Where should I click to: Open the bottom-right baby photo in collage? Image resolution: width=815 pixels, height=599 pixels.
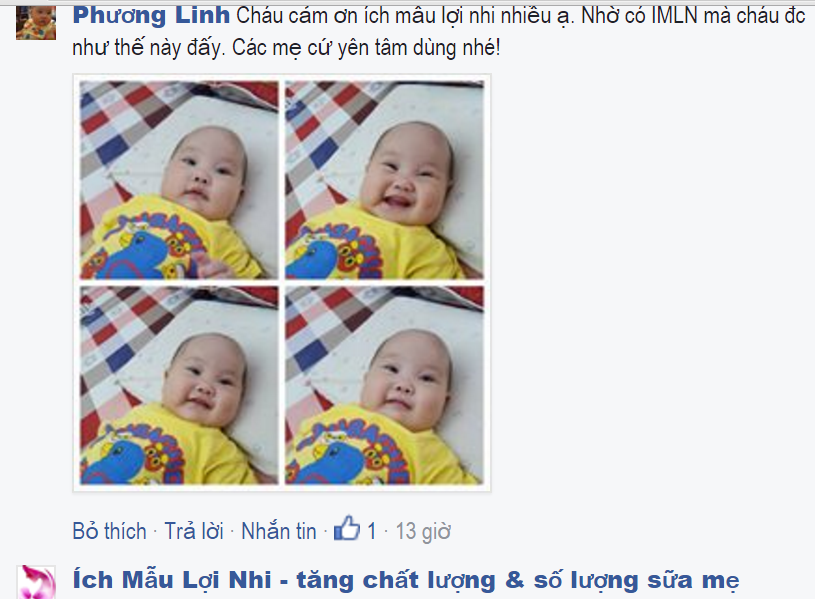tap(385, 385)
